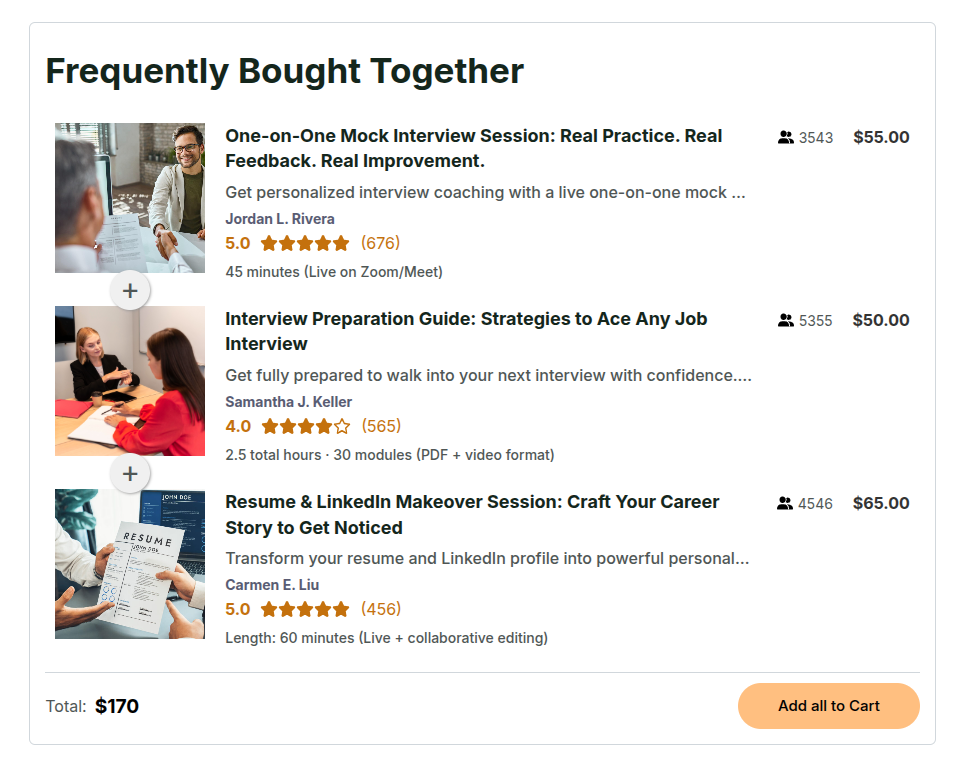This screenshot has height=773, width=965.
Task: Open the Resume & LinkedIn Makeover Session title
Action: pyautogui.click(x=472, y=514)
